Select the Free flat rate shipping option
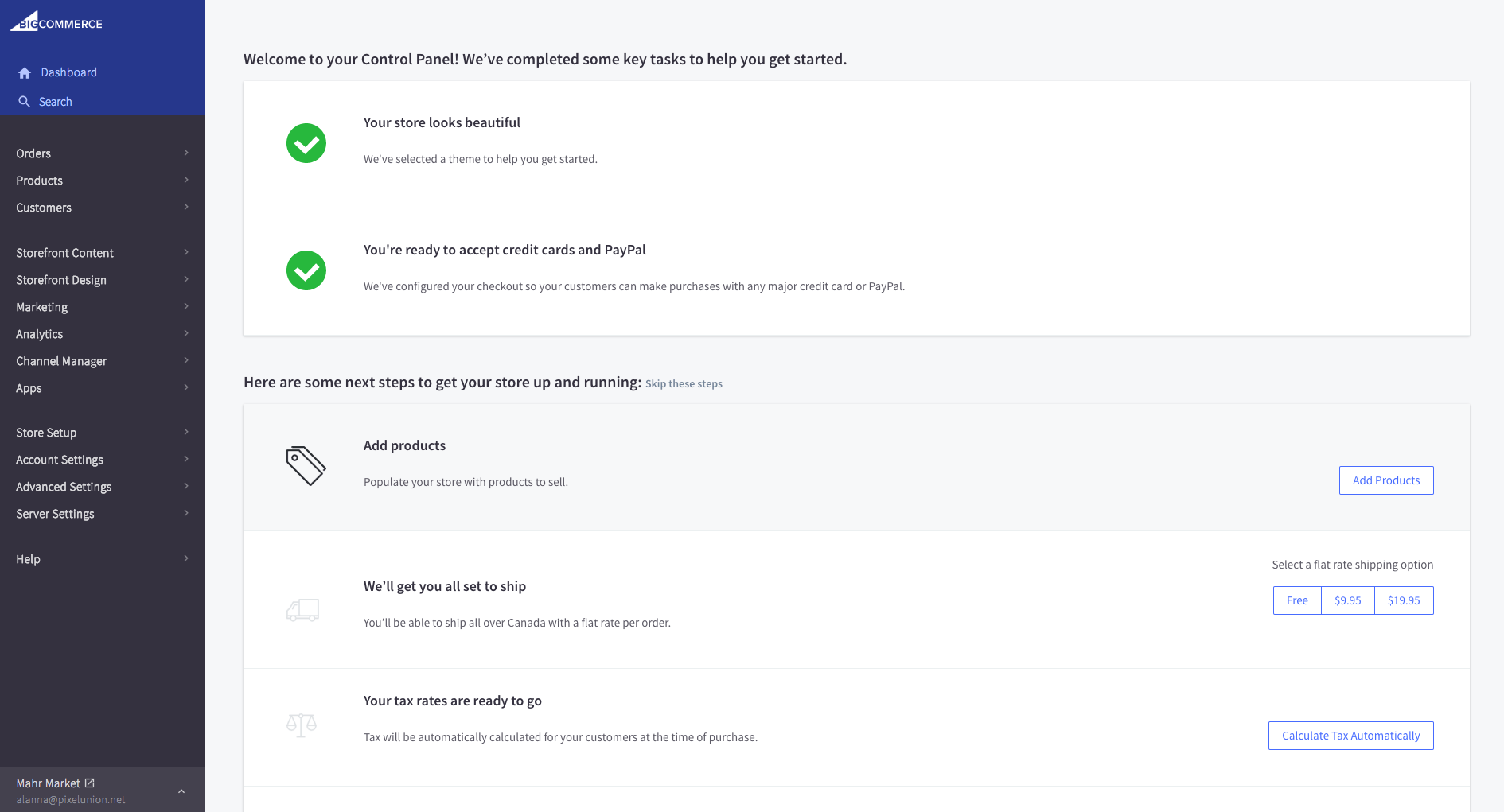This screenshot has height=812, width=1504. [x=1297, y=600]
